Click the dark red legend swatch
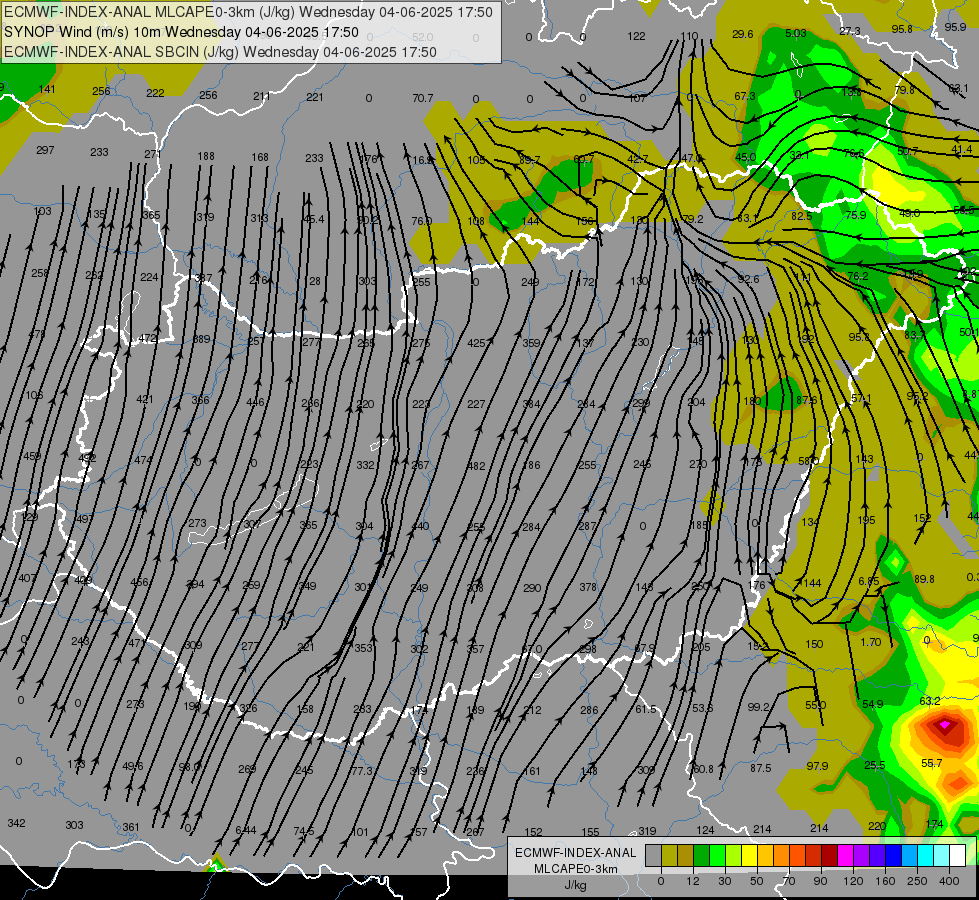 tap(829, 855)
